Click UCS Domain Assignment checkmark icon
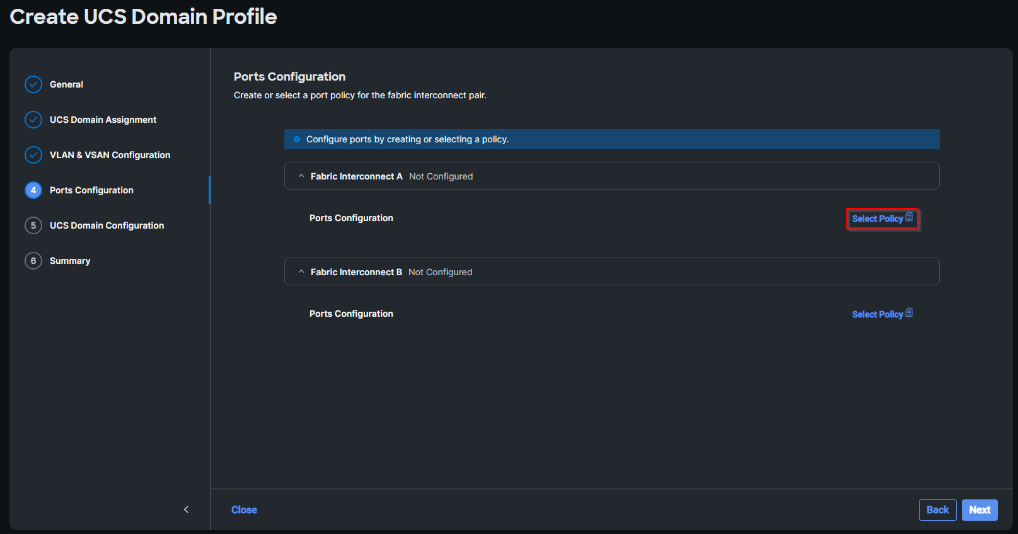1018x534 pixels. pyautogui.click(x=33, y=120)
